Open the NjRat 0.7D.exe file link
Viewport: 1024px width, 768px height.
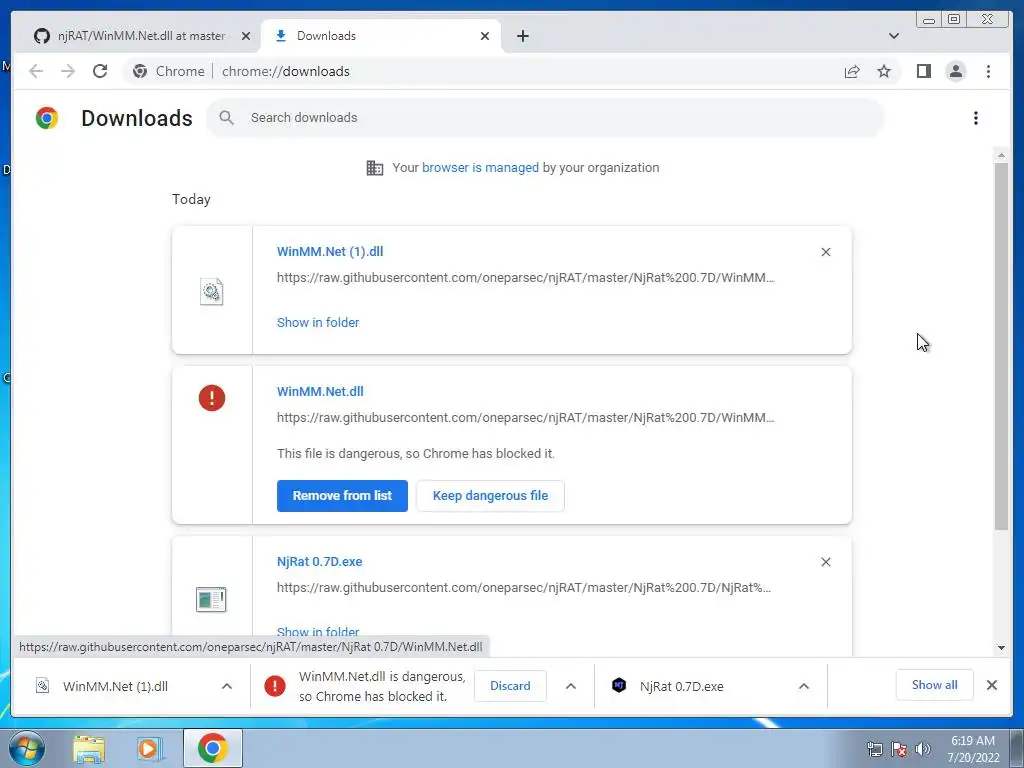pos(319,562)
